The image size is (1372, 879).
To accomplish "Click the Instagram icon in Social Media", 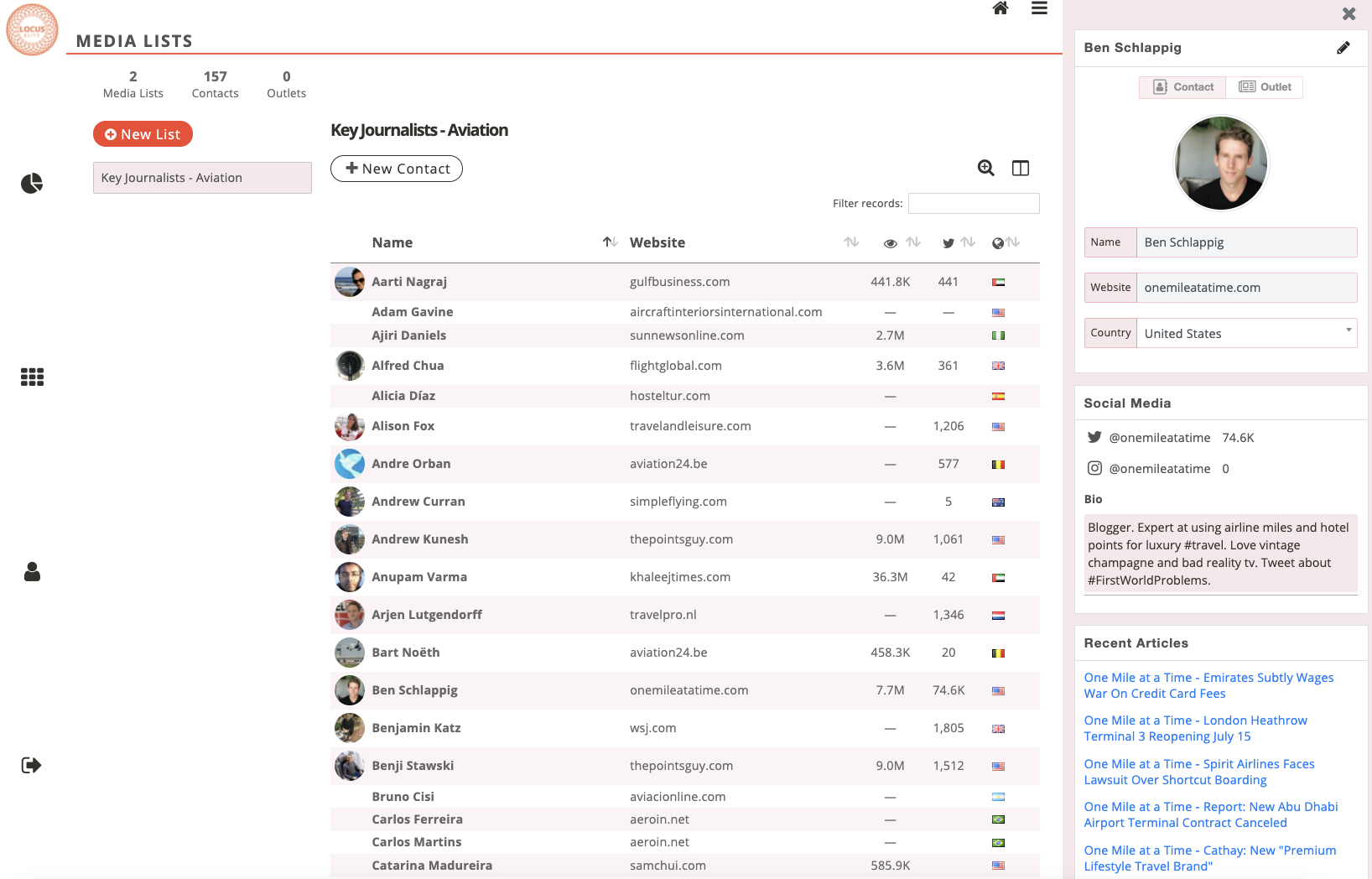I will [1094, 468].
